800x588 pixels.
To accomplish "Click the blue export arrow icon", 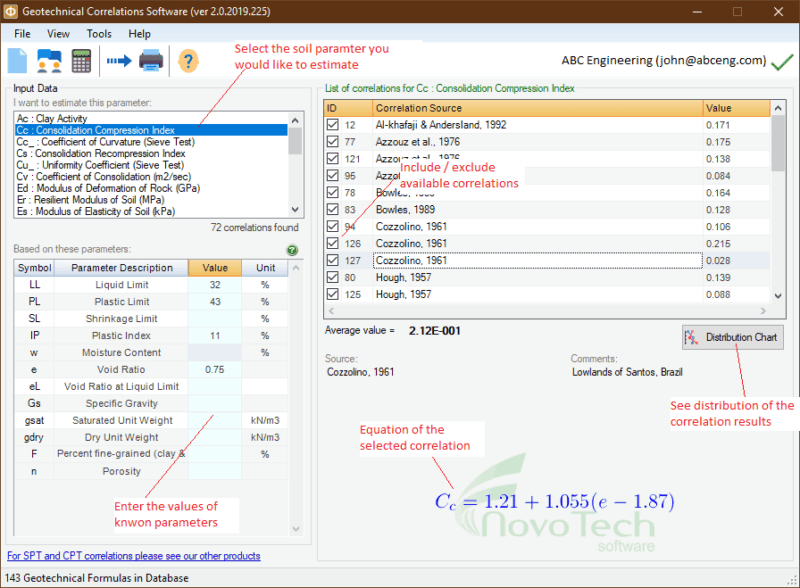I will point(119,61).
